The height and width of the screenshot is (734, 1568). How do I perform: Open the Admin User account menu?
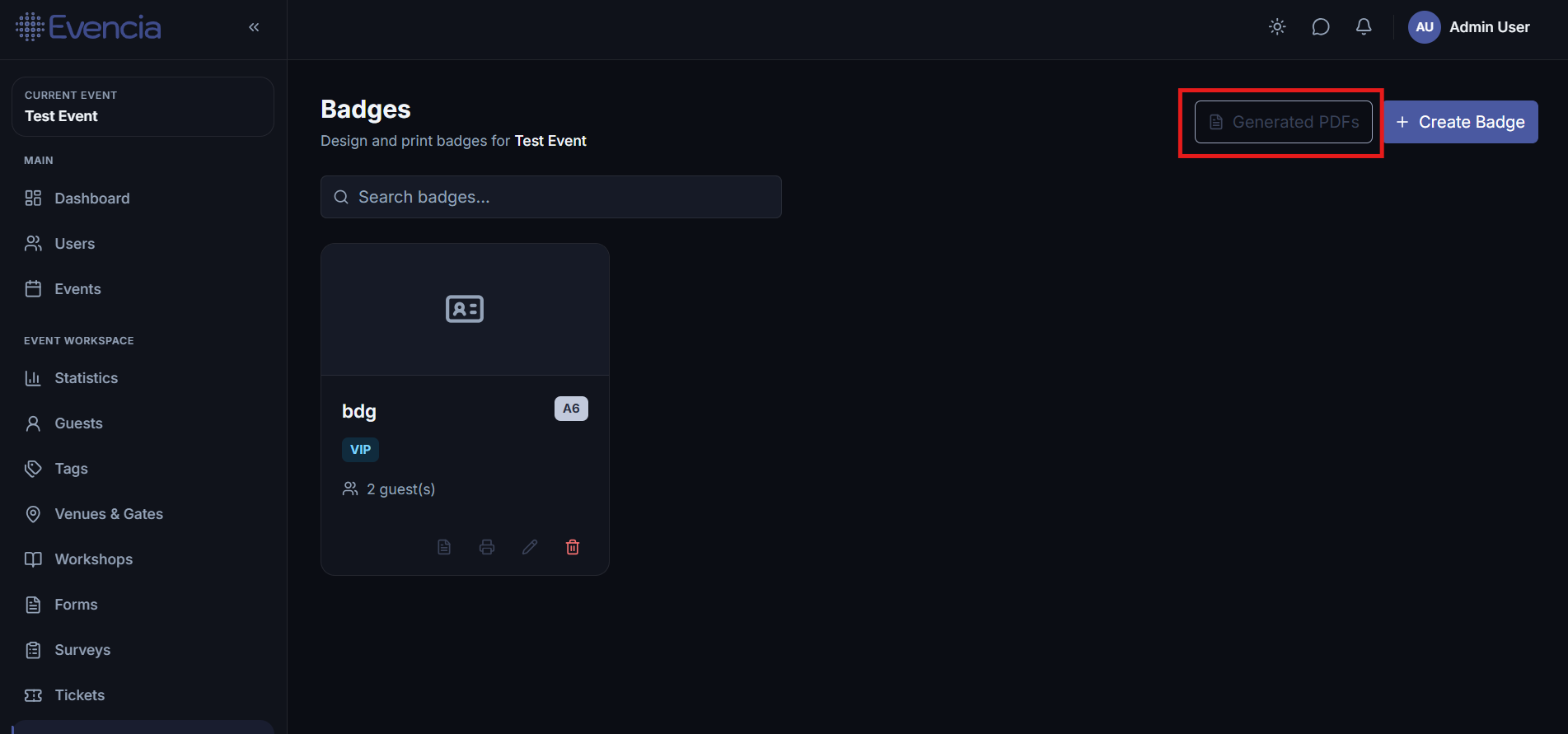pos(1469,27)
